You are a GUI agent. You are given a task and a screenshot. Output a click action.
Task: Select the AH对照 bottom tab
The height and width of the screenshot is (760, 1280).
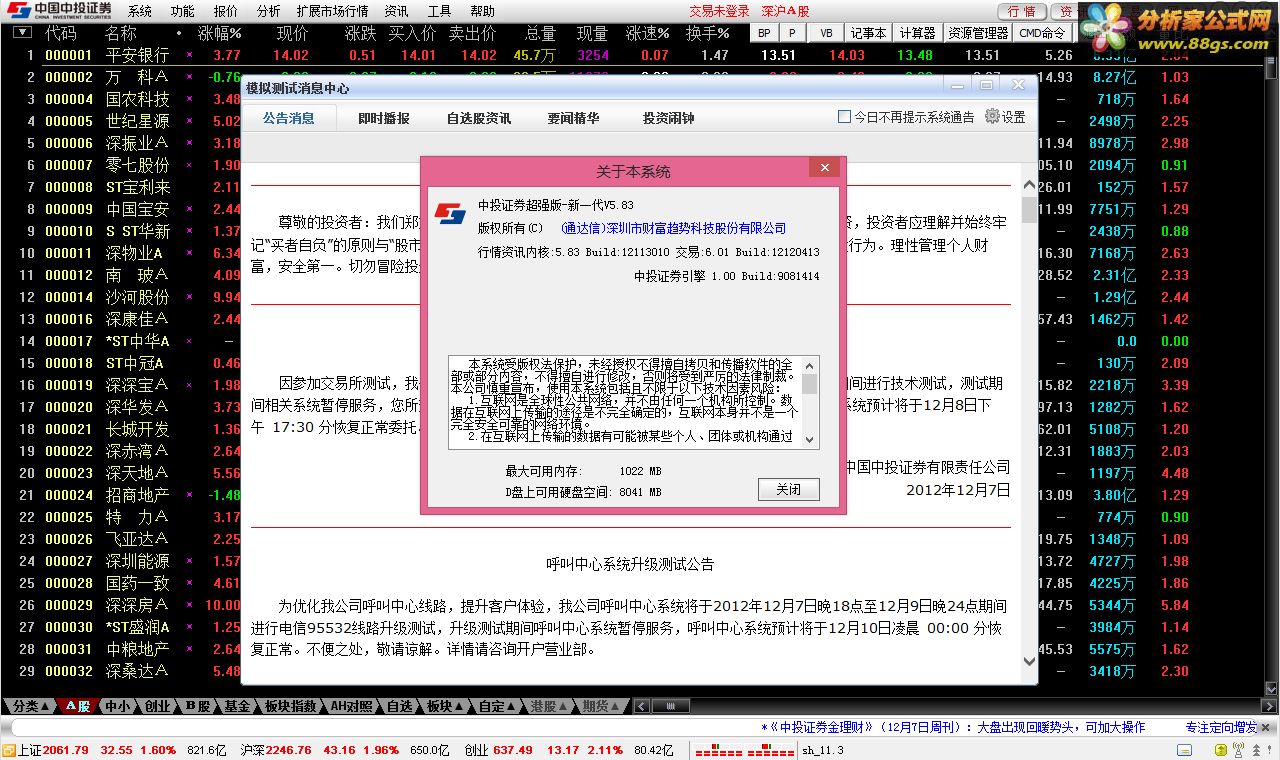click(x=352, y=706)
